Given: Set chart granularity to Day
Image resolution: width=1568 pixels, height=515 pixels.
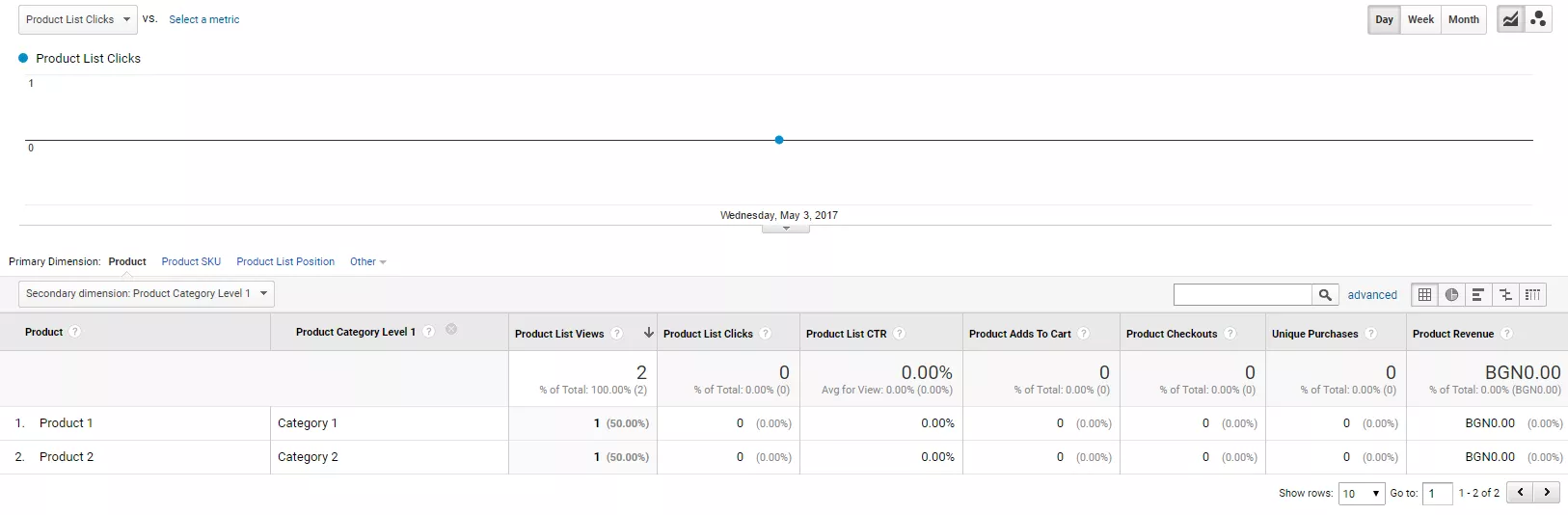Looking at the screenshot, I should tap(1384, 19).
